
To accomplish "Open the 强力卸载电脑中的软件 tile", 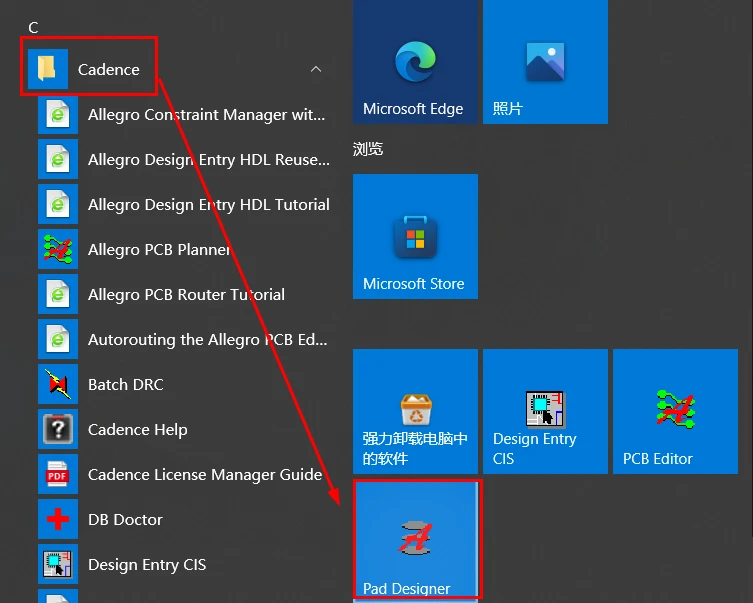I will point(415,411).
